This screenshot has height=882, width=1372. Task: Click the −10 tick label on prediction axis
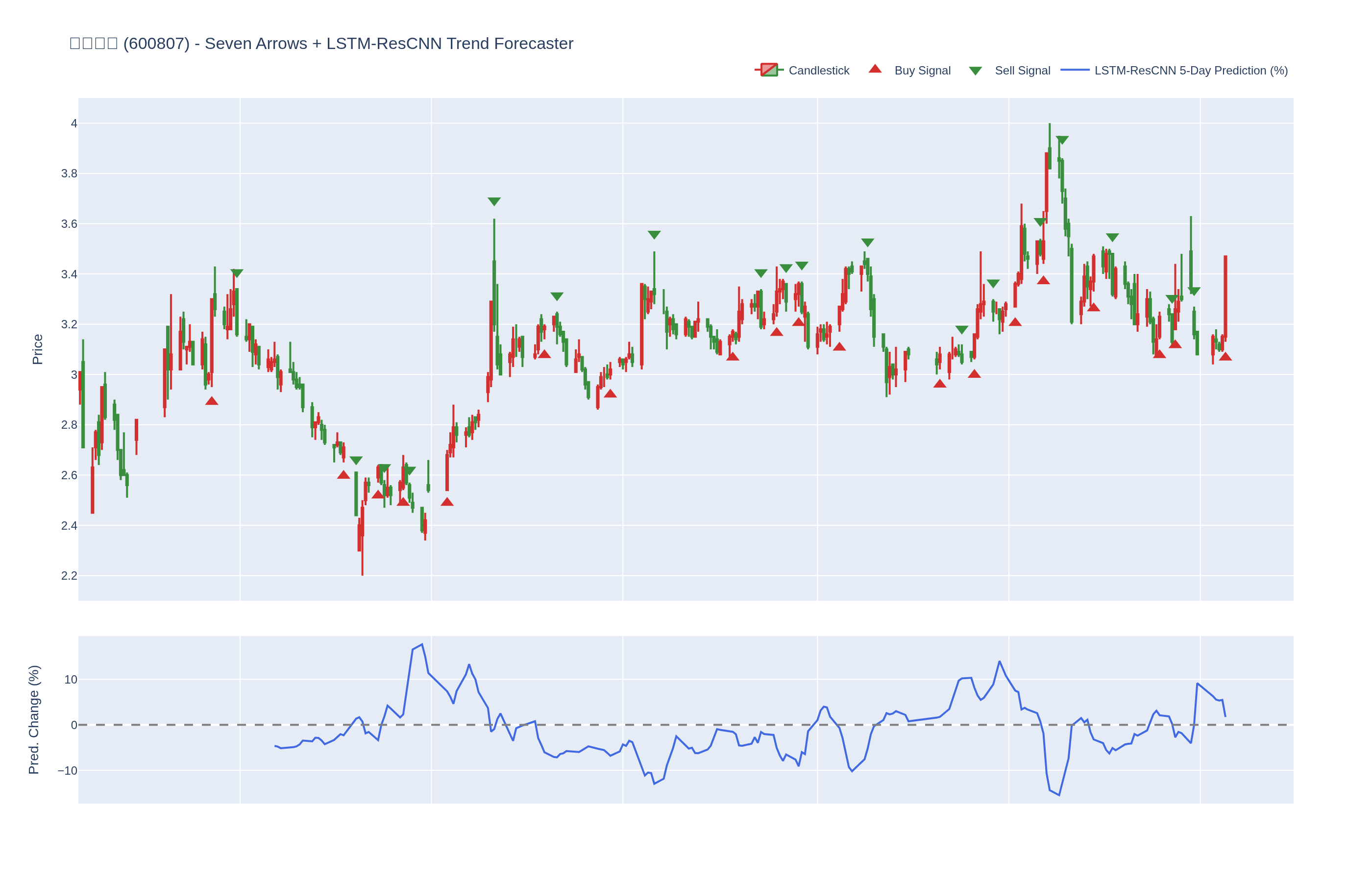[67, 771]
